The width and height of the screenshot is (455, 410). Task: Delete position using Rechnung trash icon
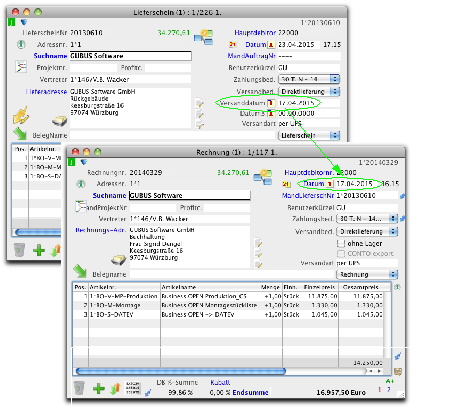(x=79, y=388)
